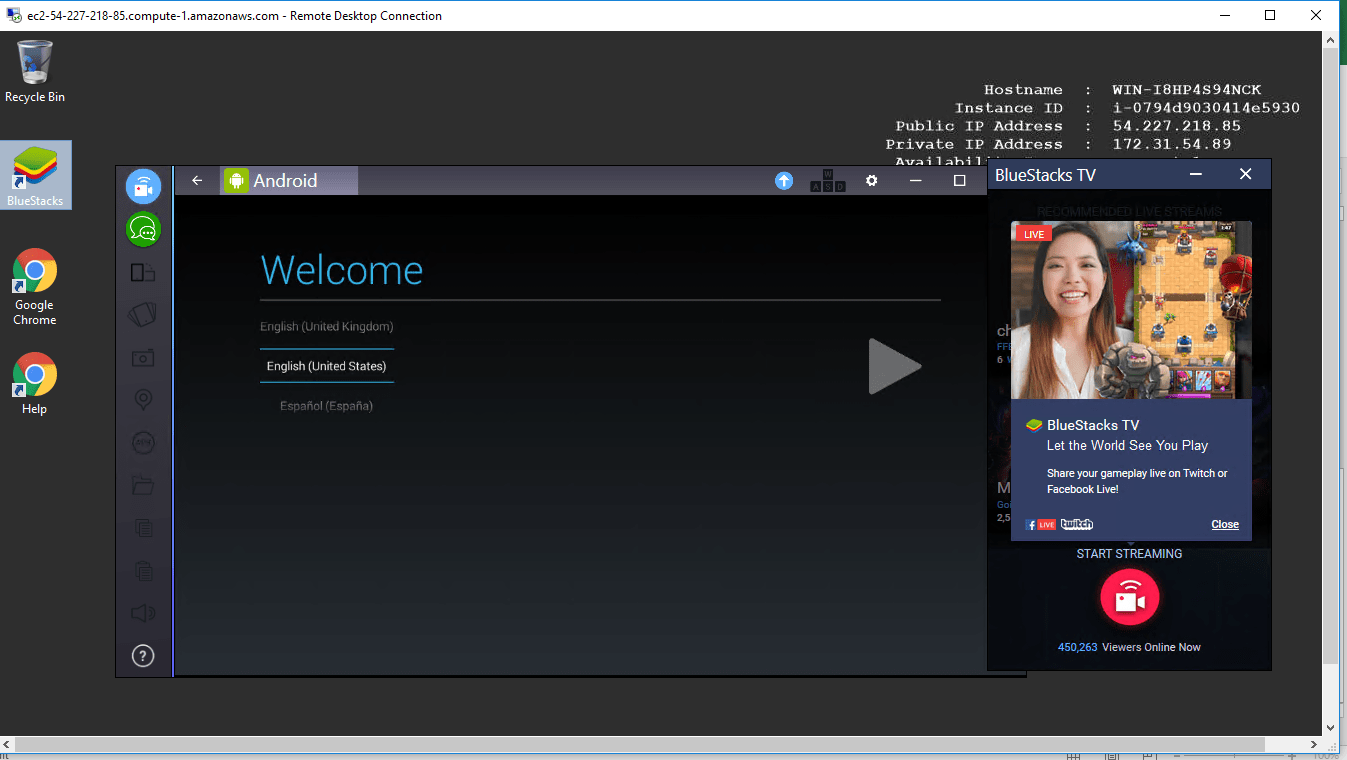Adjust volume via the speaker icon

143,613
